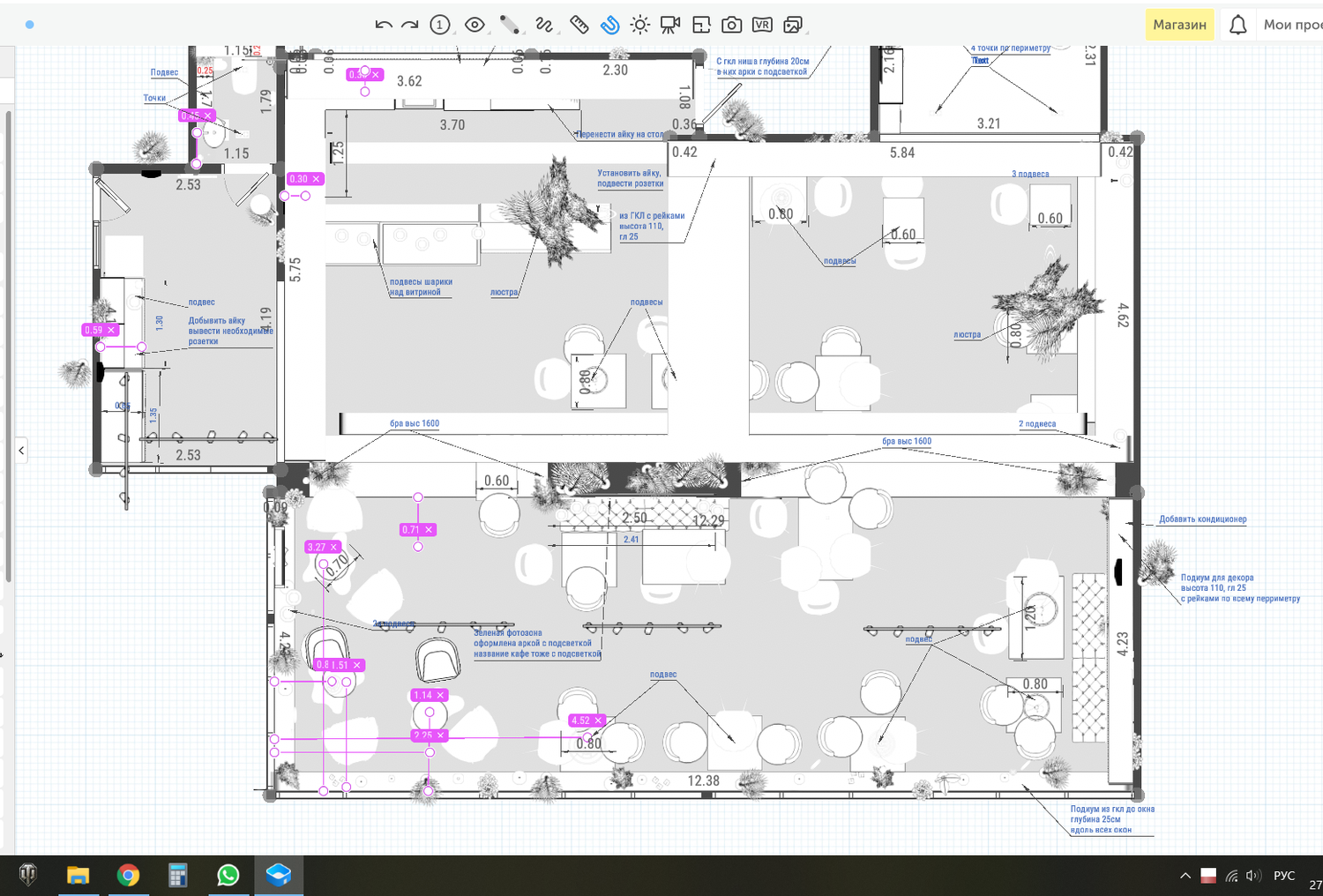Open the Магазин store button

1179,25
